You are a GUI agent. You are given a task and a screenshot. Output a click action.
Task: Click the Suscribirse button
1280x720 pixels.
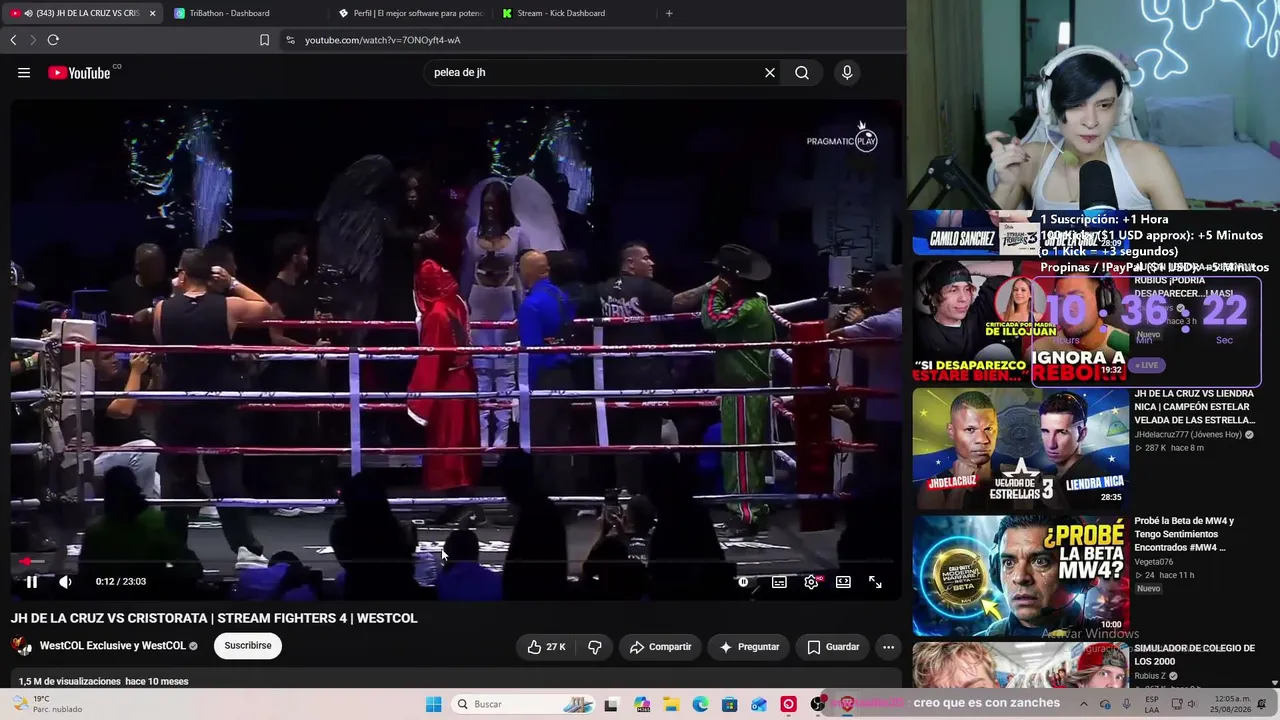pos(248,646)
